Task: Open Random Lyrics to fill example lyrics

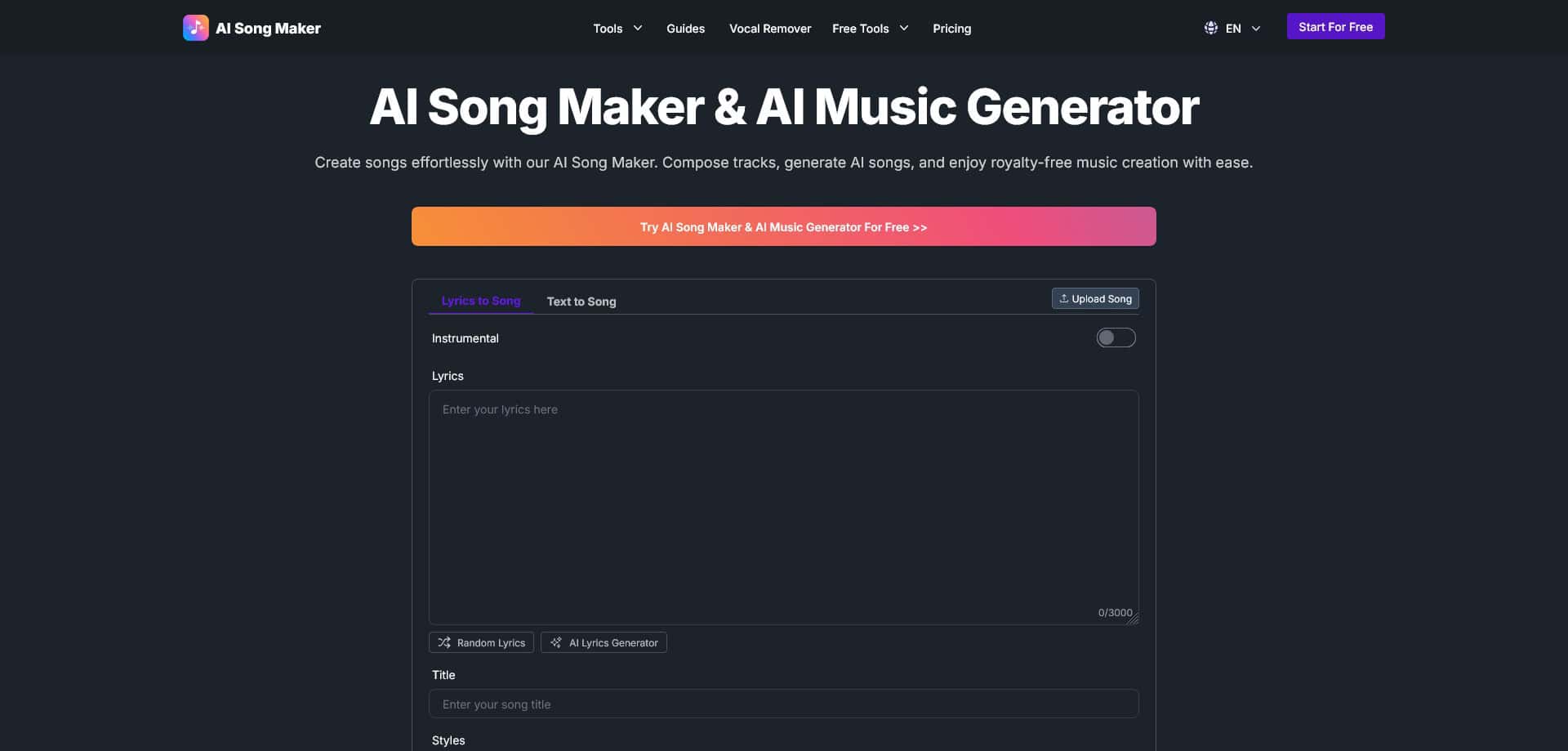Action: click(x=481, y=642)
